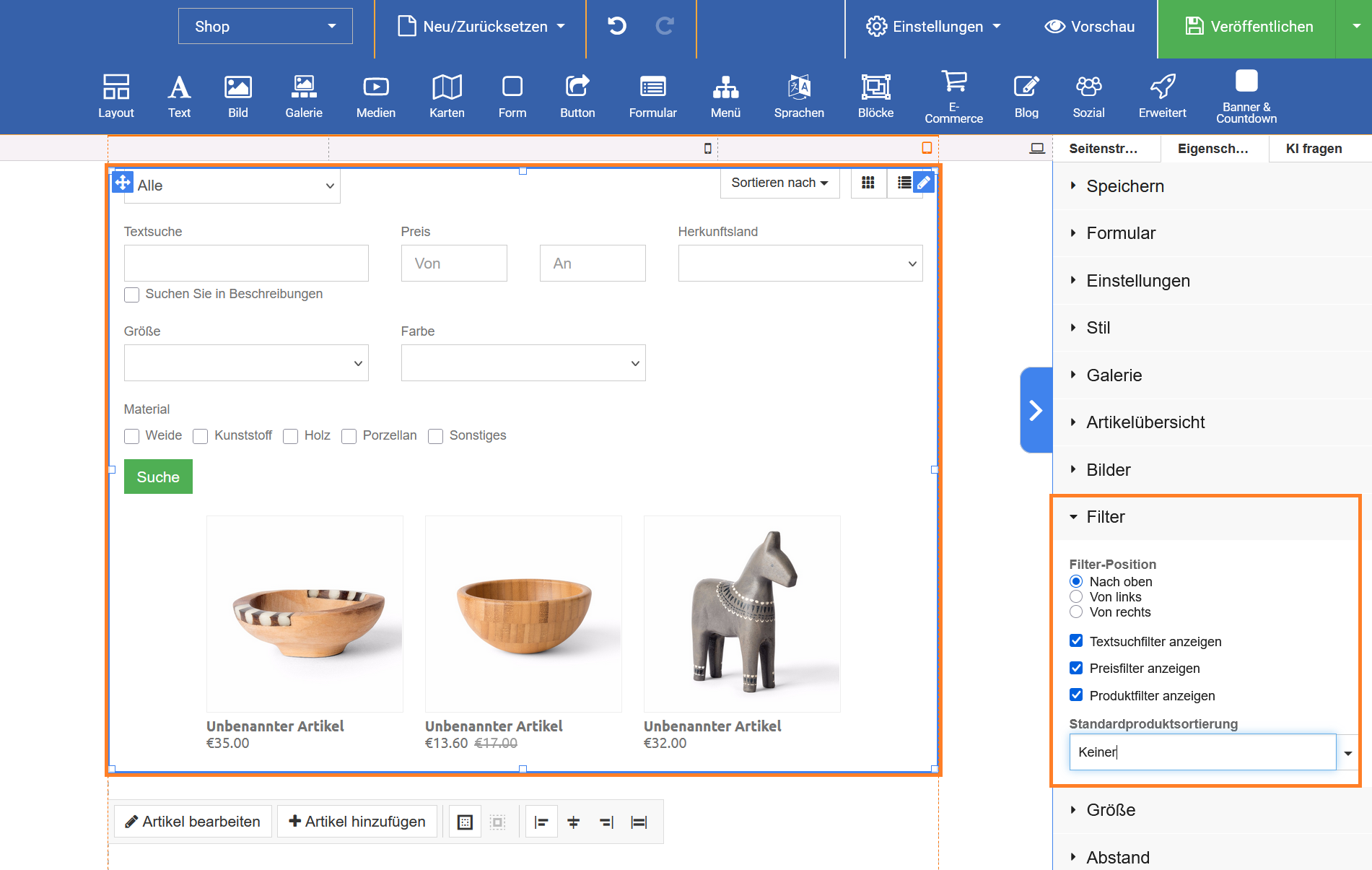This screenshot has width=1372, height=870.
Task: Open the Seitenstruktur tab
Action: pyautogui.click(x=1104, y=149)
